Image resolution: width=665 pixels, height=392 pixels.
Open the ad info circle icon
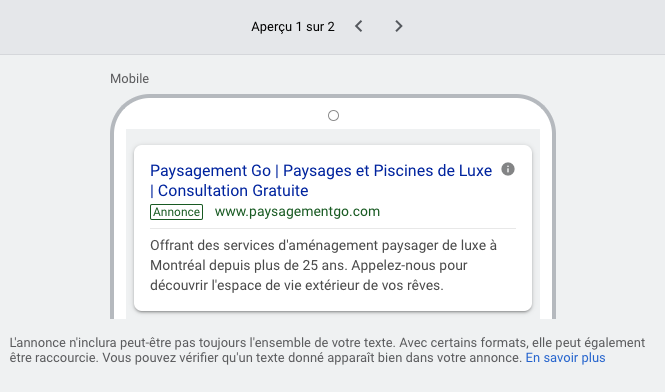tap(508, 169)
